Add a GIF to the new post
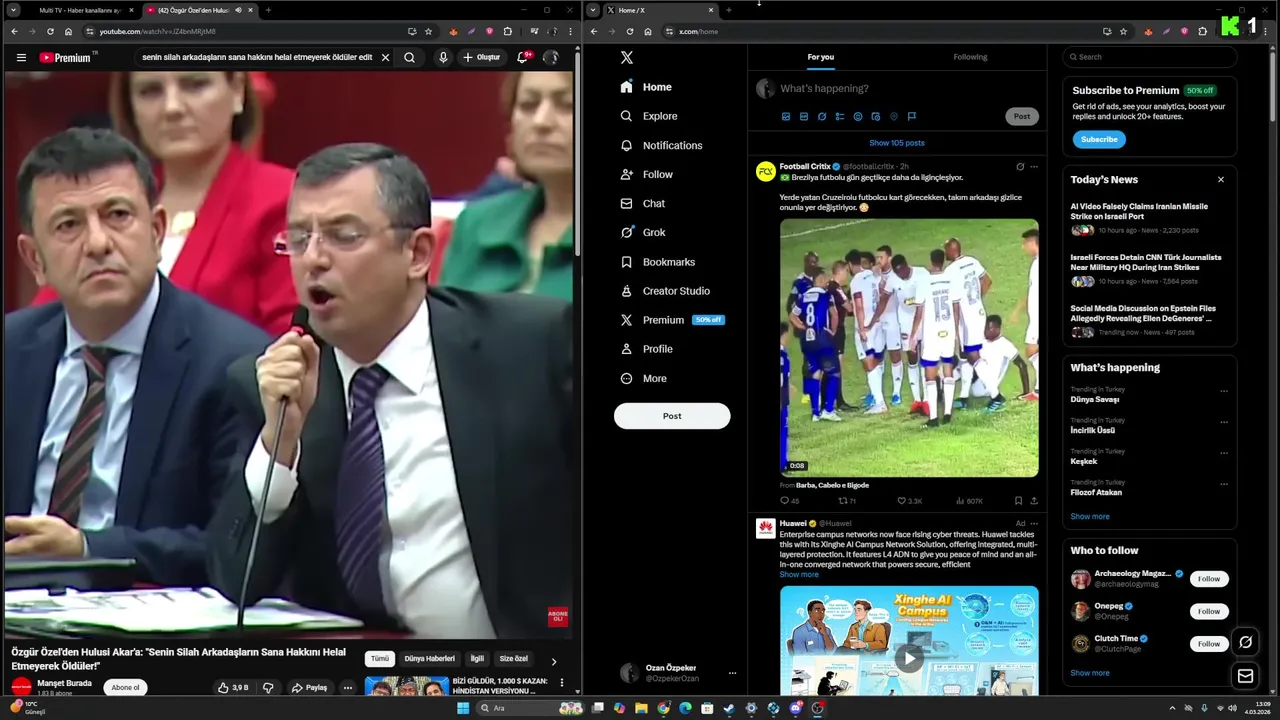The image size is (1280, 720). pos(804,117)
